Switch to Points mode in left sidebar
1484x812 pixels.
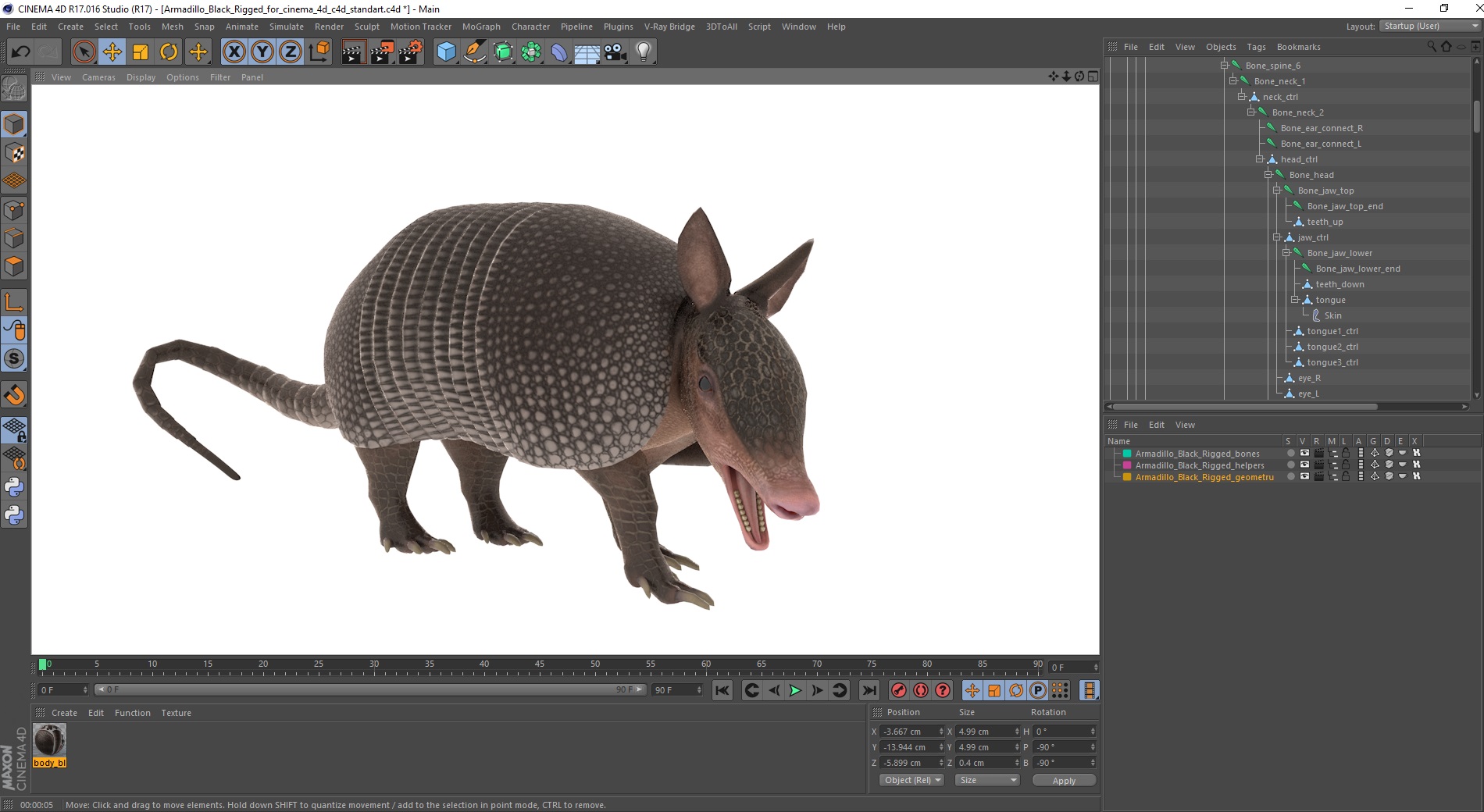[x=14, y=210]
